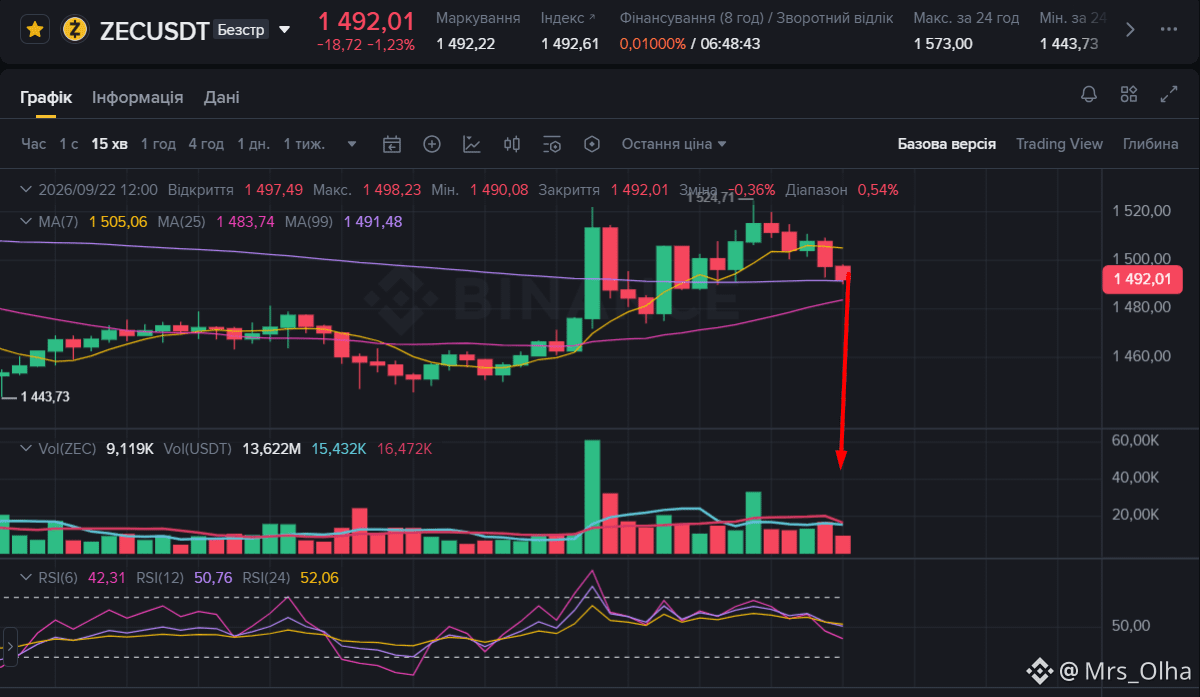Expand the more time intervals dropdown
This screenshot has height=697, width=1200.
point(351,144)
